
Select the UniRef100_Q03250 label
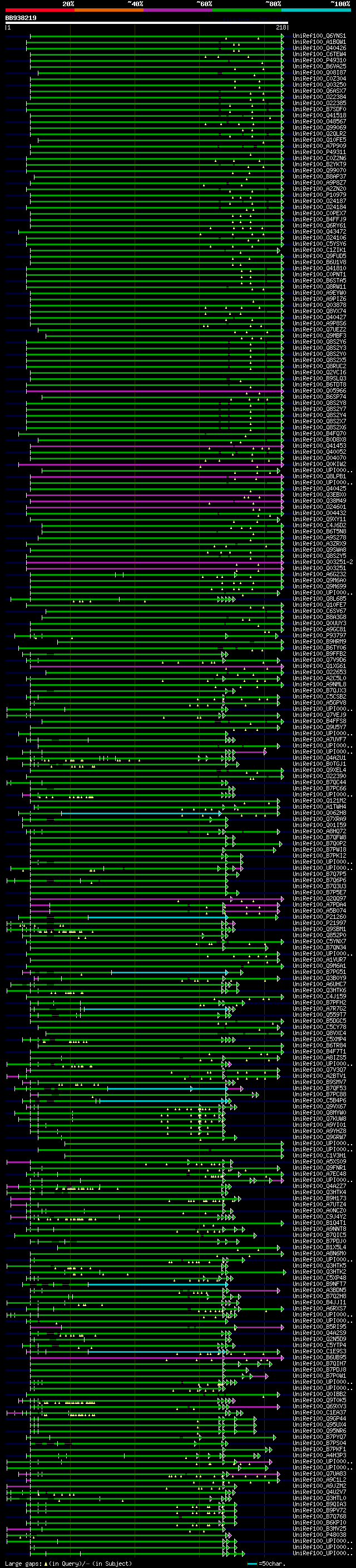[319, 85]
